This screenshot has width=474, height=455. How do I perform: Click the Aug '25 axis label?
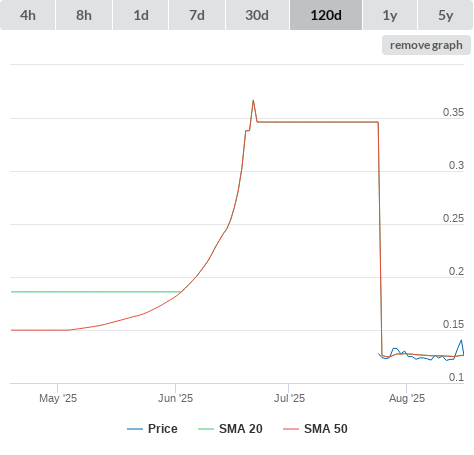[x=407, y=398]
